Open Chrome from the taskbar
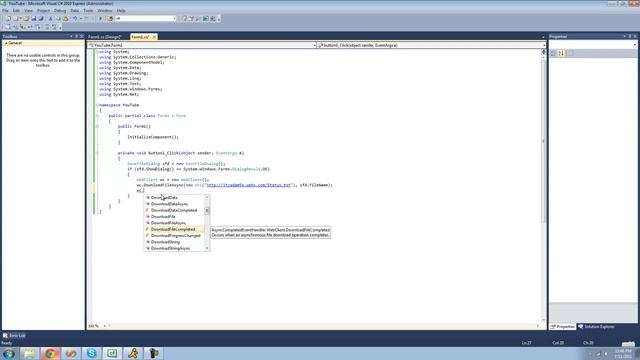This screenshot has width=640, height=360. coord(50,353)
